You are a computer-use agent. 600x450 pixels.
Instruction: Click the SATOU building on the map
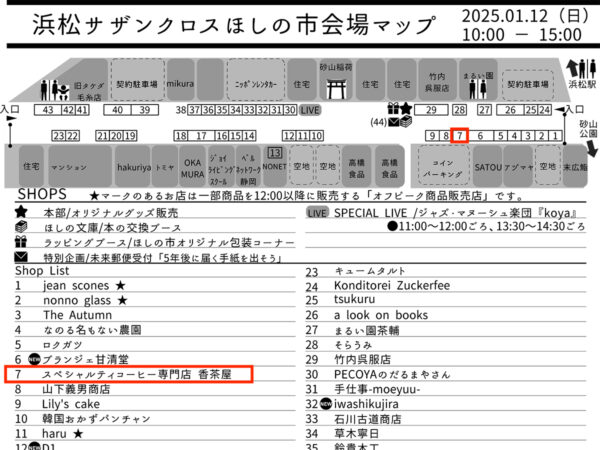click(x=488, y=167)
